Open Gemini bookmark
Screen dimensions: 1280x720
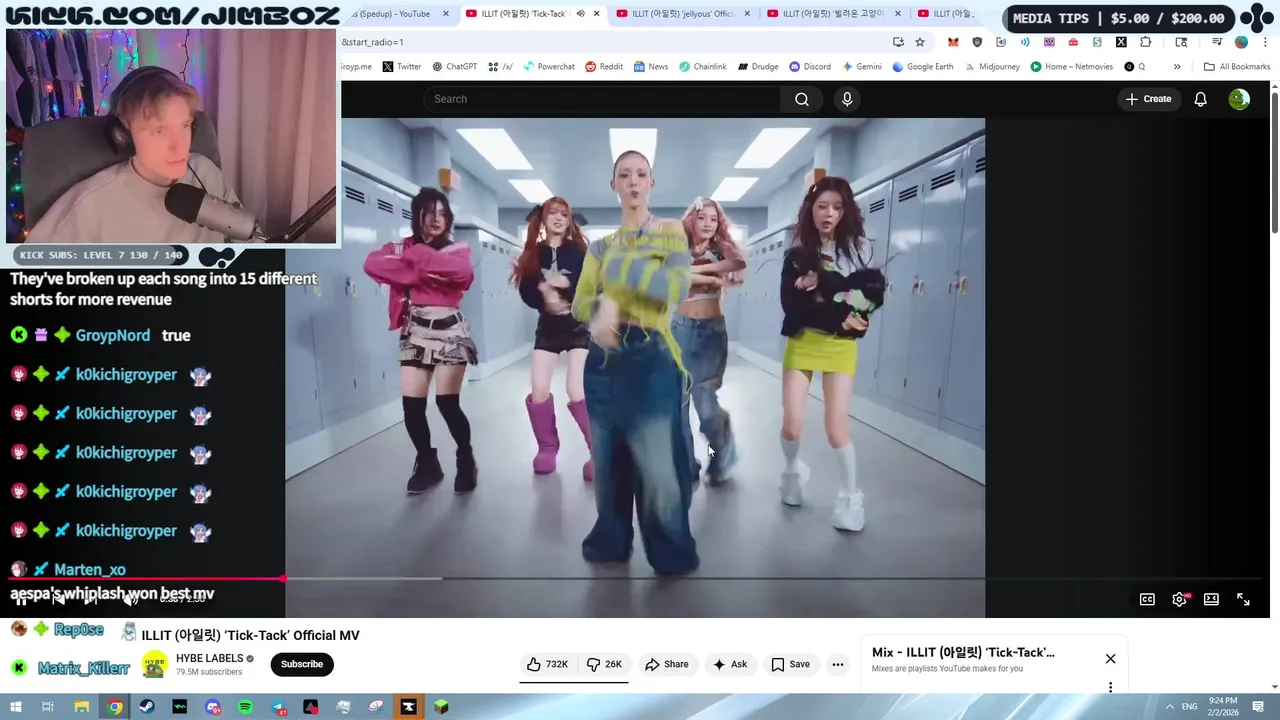point(862,67)
